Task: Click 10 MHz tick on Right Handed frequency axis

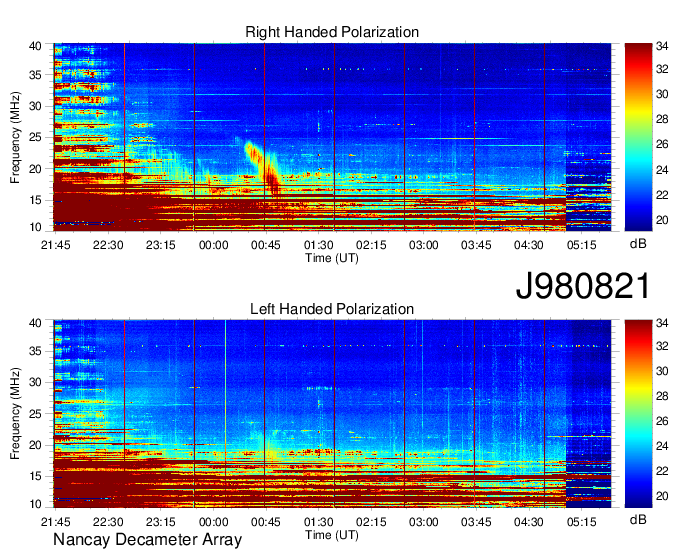Action: point(35,227)
